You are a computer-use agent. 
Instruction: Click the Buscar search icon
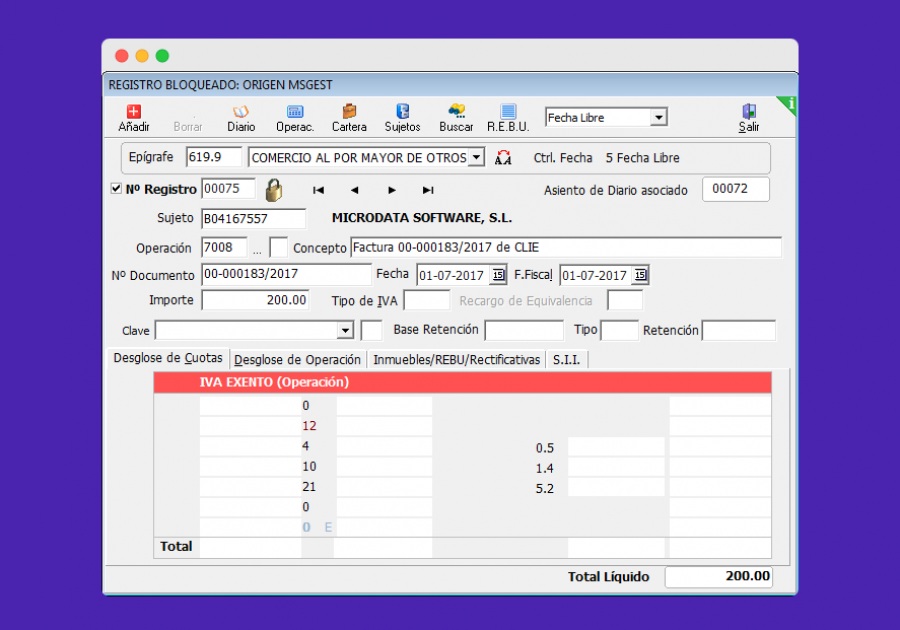[x=456, y=118]
